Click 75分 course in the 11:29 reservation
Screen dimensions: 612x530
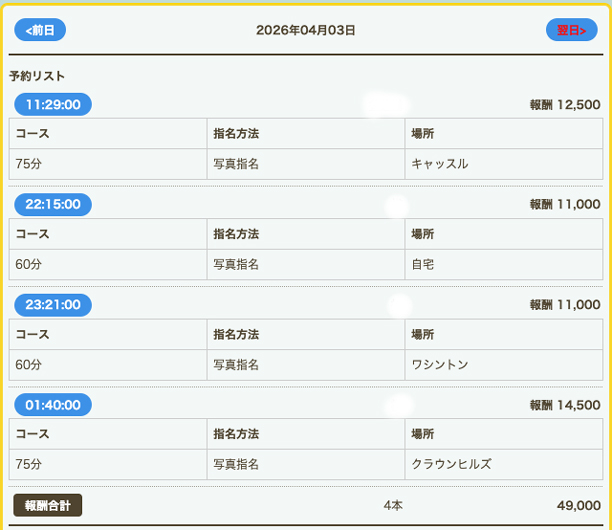[29, 164]
